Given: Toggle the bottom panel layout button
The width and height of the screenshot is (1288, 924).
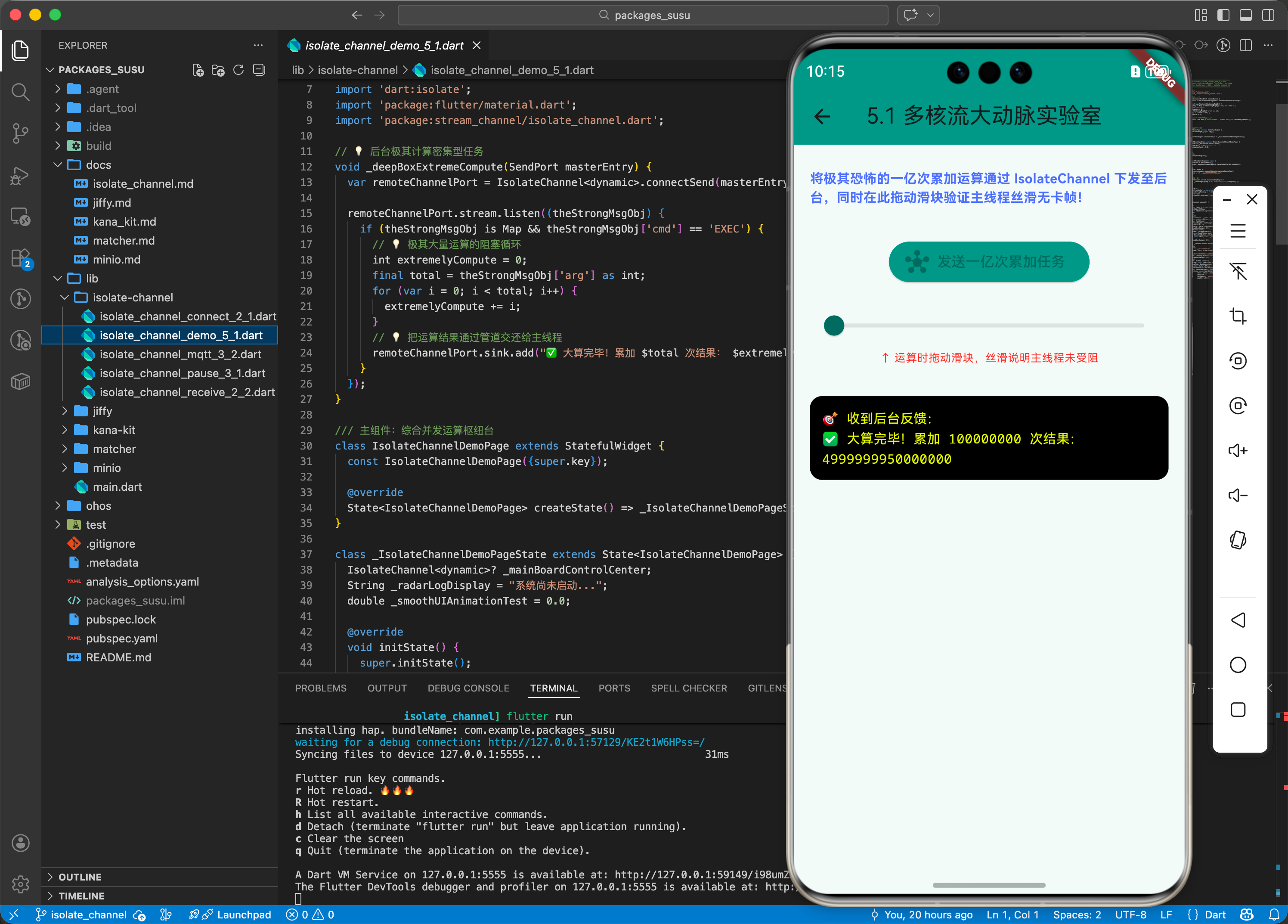Looking at the screenshot, I should [x=1245, y=16].
